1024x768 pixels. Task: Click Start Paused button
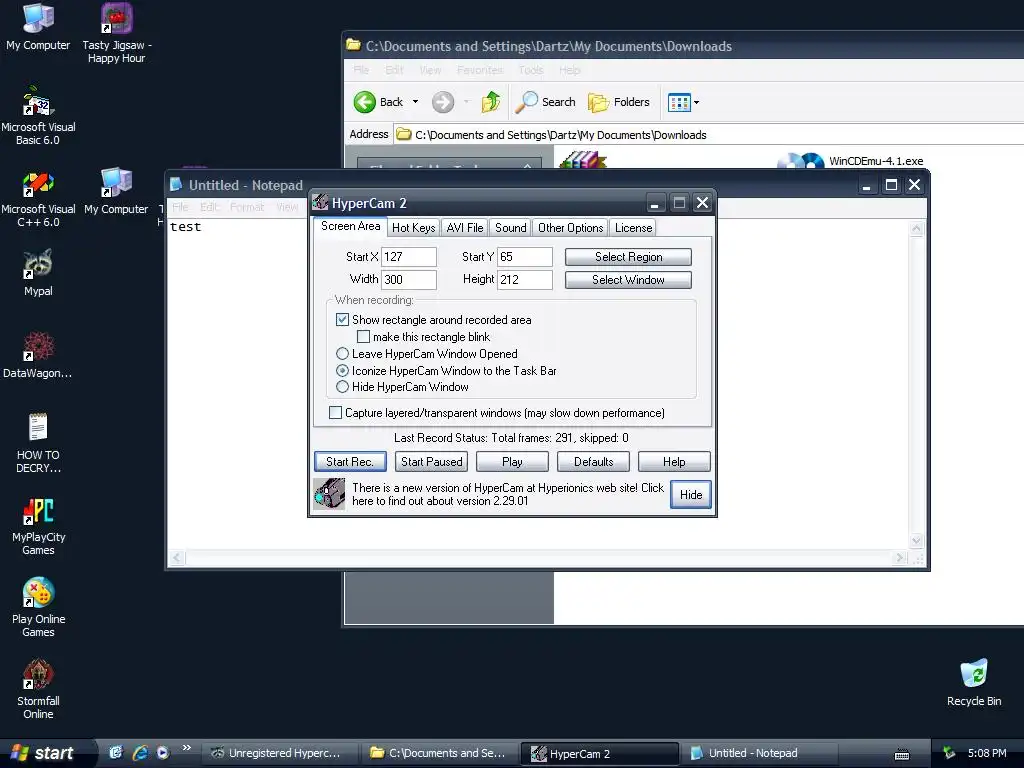pos(432,462)
